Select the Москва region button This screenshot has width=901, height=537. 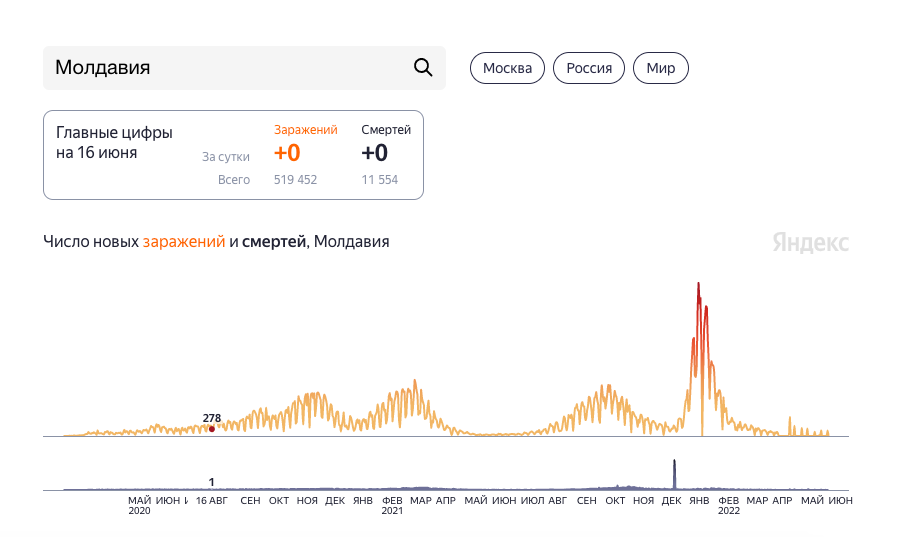coord(507,68)
